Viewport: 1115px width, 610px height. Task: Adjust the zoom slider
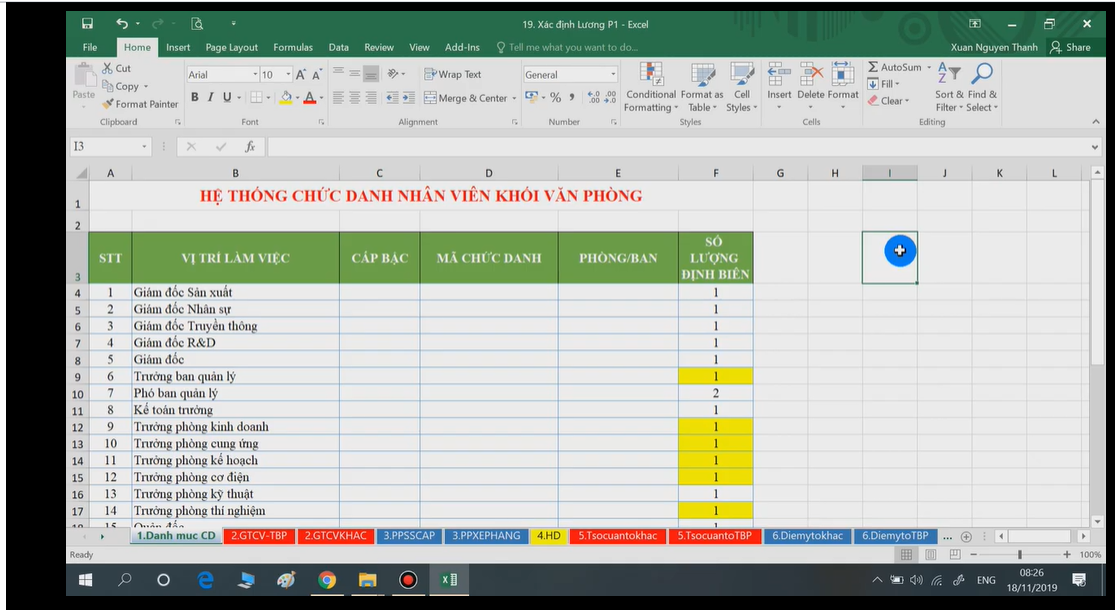pos(1020,554)
